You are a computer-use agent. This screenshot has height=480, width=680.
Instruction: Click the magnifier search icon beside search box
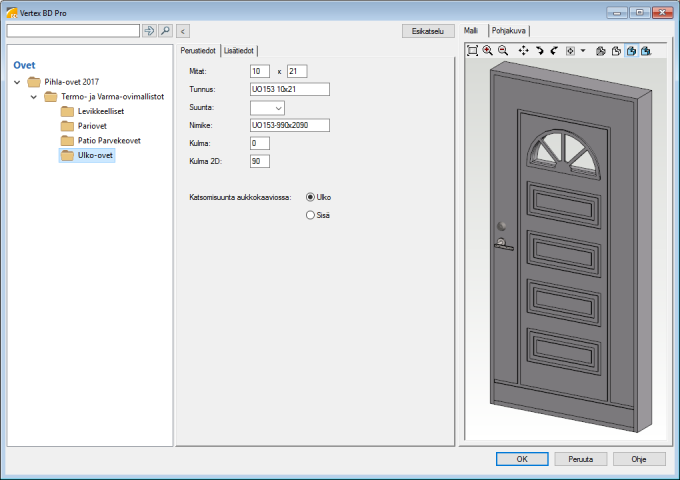point(166,31)
